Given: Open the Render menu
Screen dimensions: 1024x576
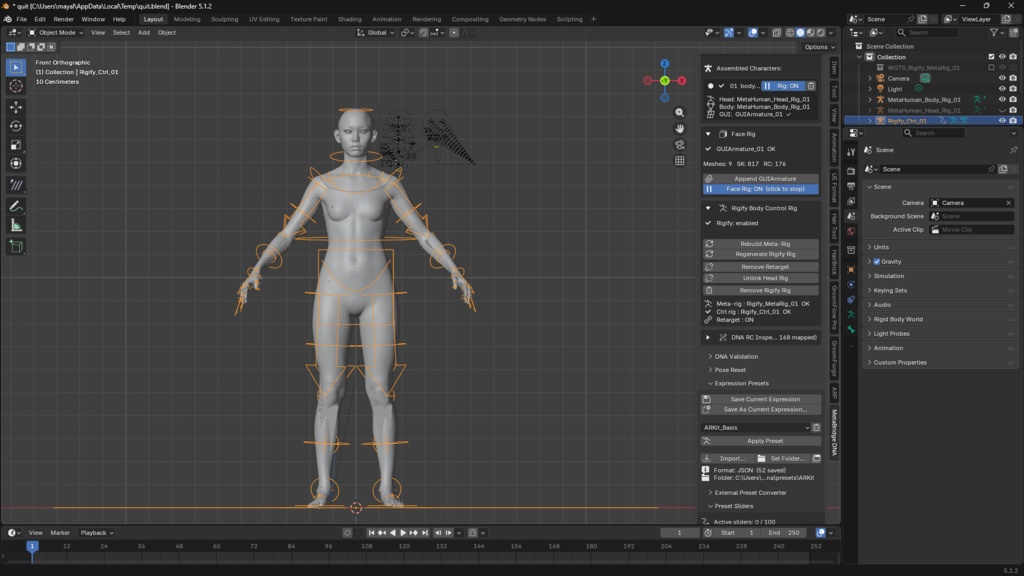Looking at the screenshot, I should coord(63,20).
